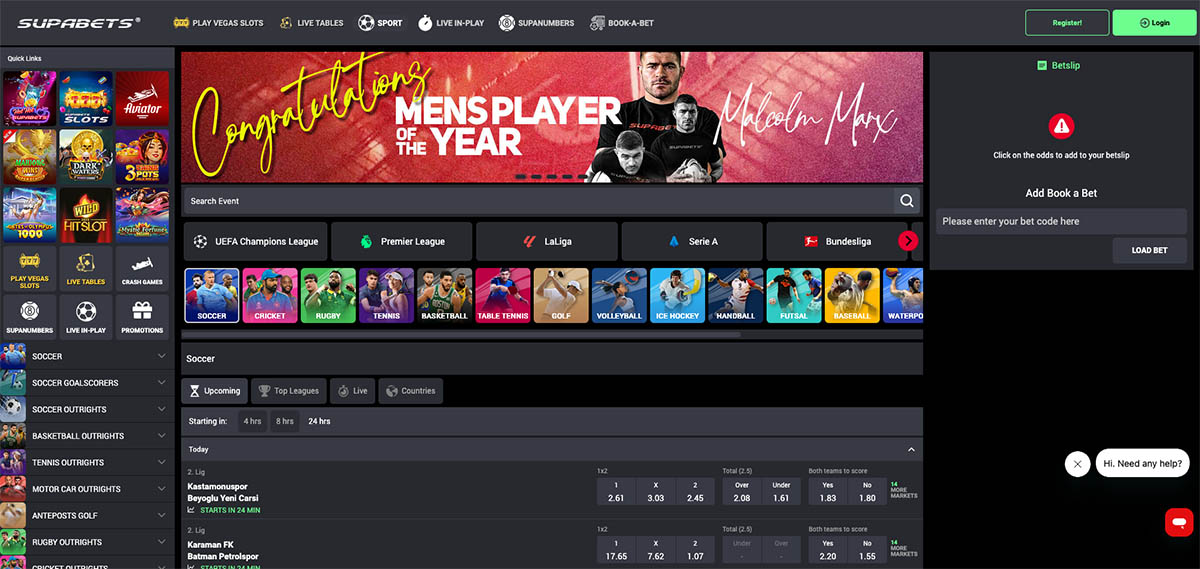The height and width of the screenshot is (569, 1200).
Task: Click red arrow to show more leagues
Action: (x=908, y=241)
